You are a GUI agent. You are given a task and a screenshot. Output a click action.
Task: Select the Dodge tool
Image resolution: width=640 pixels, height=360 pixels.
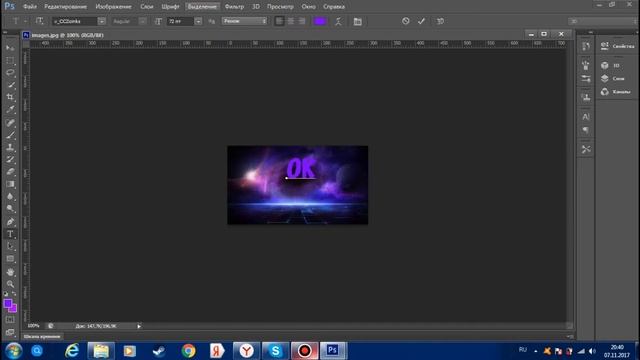tap(10, 209)
